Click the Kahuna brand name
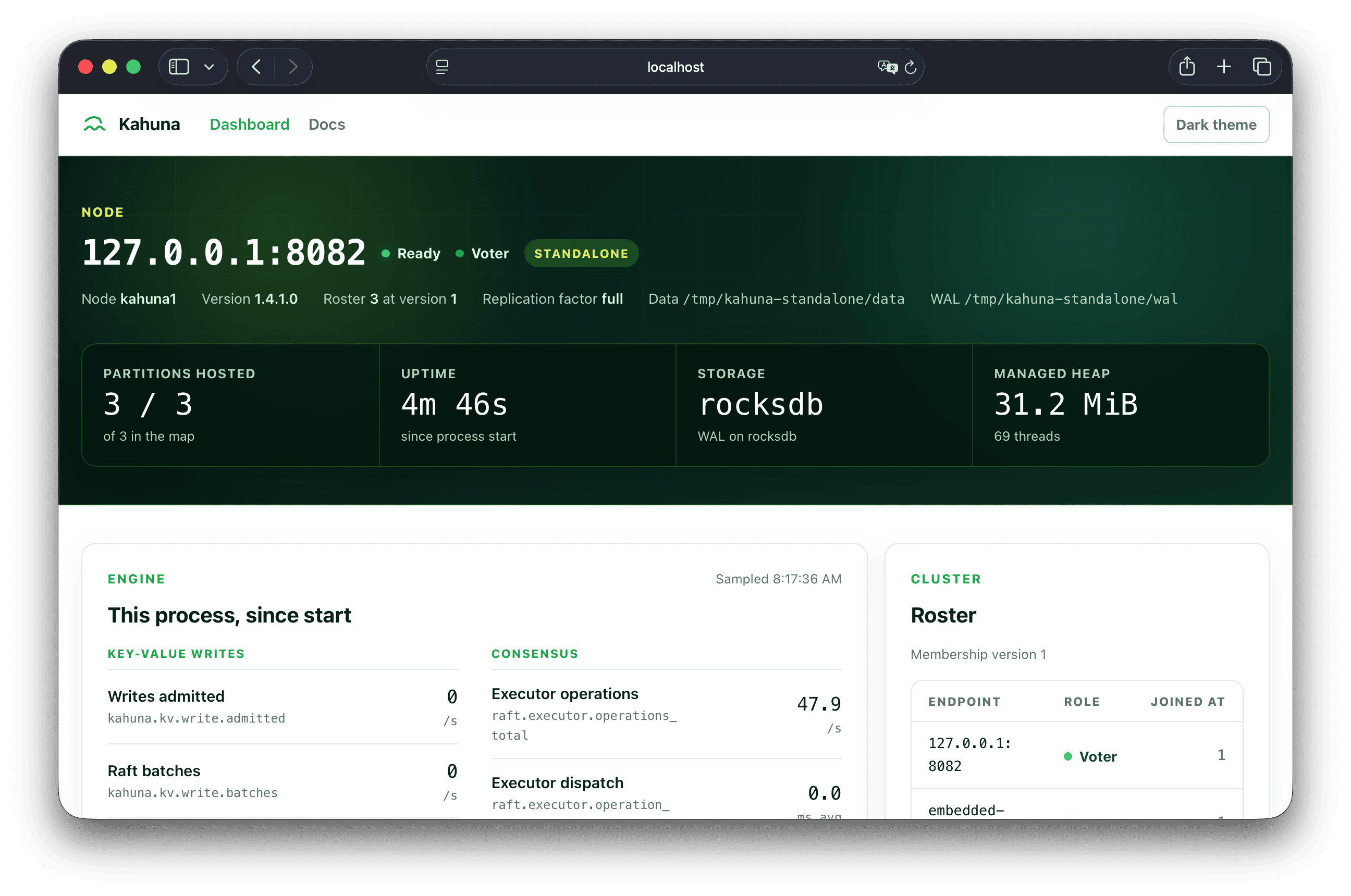 pyautogui.click(x=149, y=124)
